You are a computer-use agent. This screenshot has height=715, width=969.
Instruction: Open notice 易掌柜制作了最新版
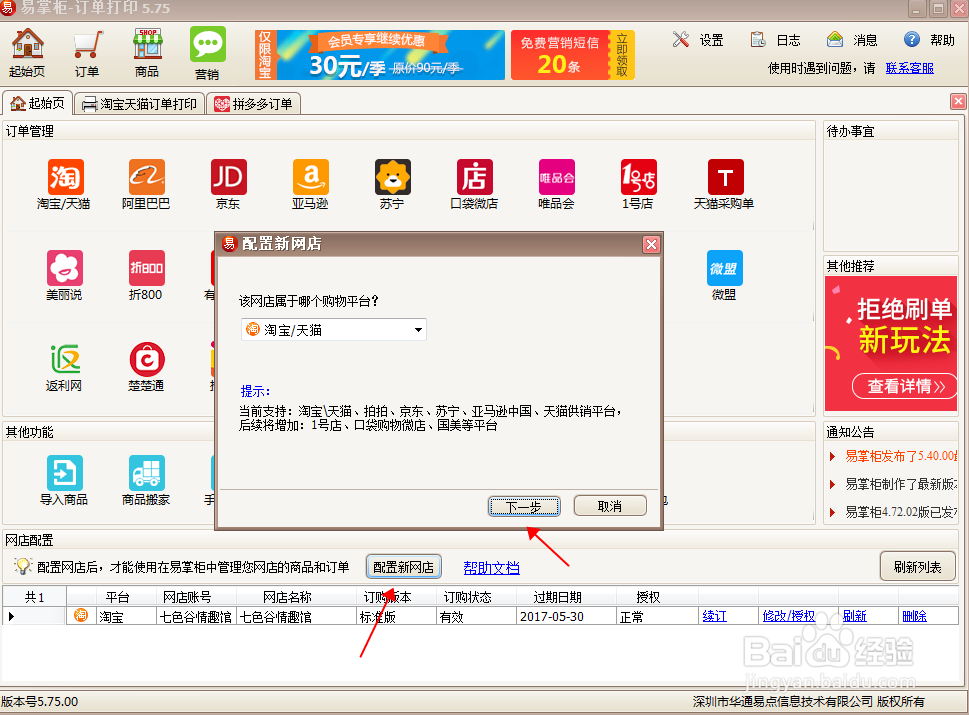(x=901, y=484)
